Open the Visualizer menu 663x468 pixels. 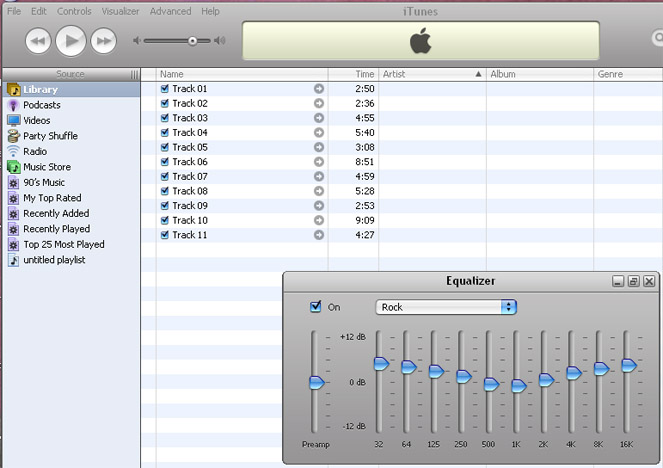coord(120,11)
